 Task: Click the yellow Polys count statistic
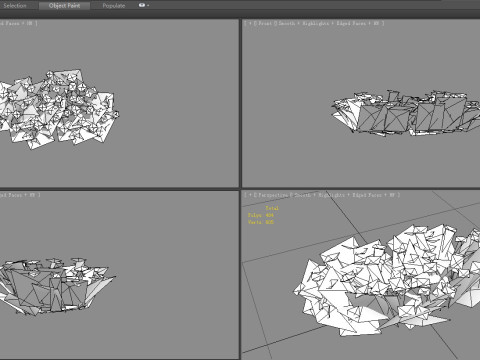(261, 215)
